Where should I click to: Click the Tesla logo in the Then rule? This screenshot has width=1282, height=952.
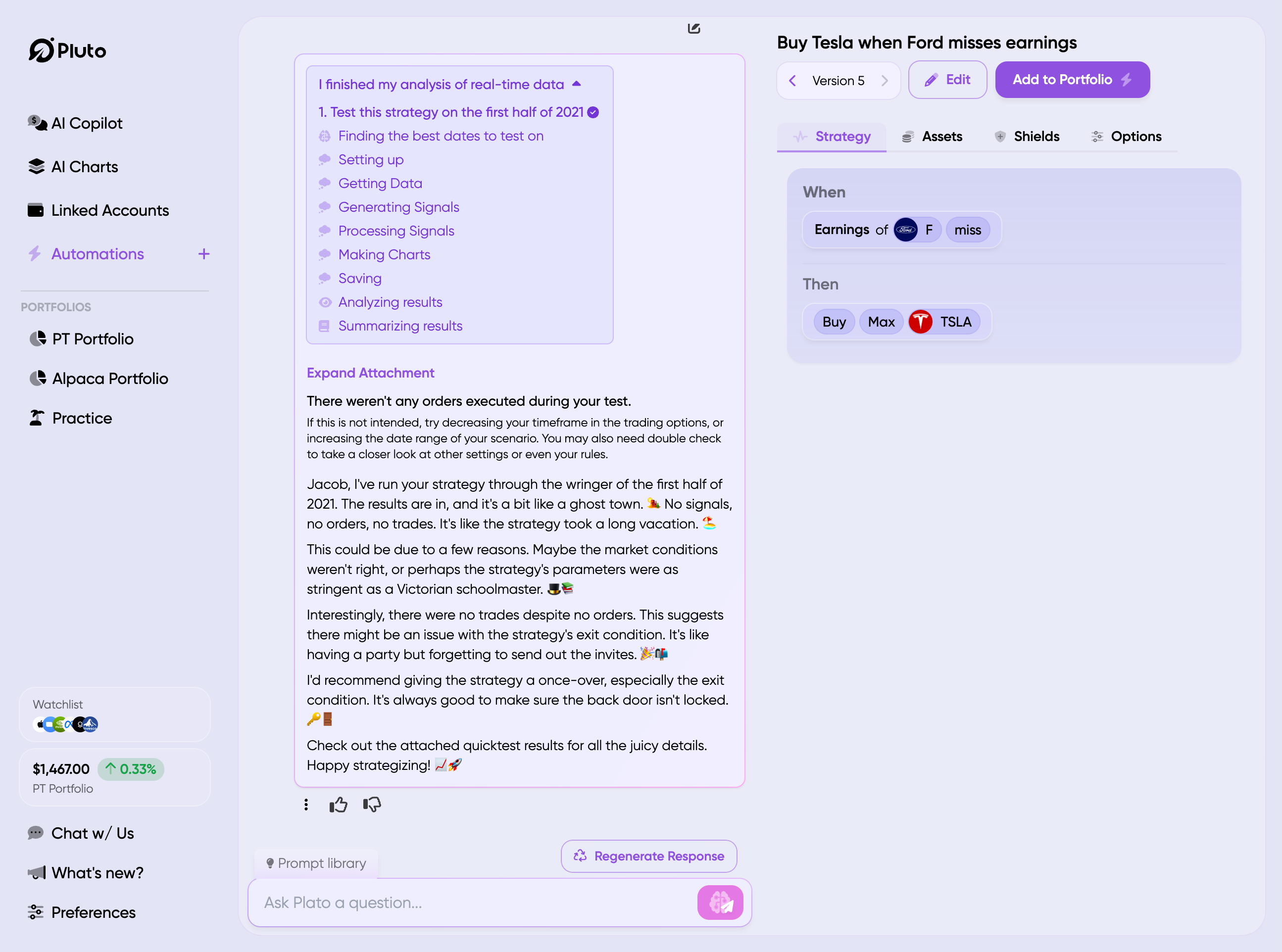pos(921,322)
